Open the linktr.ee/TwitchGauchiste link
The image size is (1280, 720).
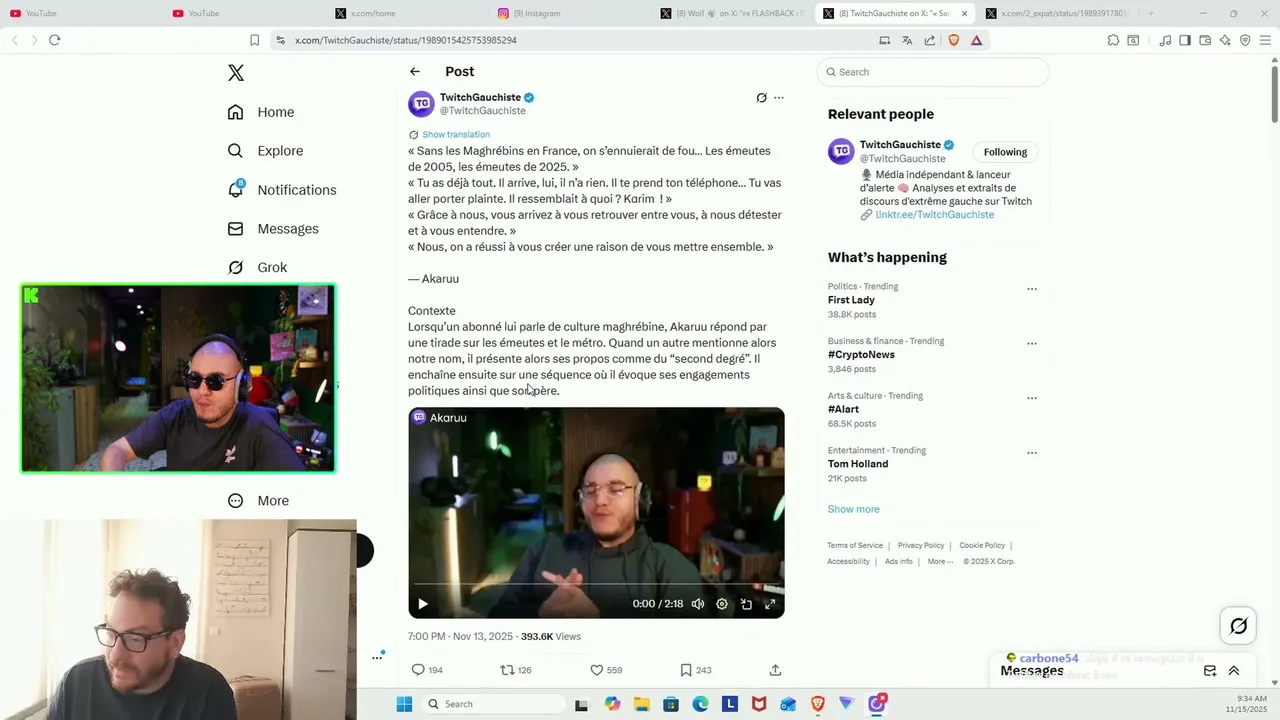coord(934,215)
